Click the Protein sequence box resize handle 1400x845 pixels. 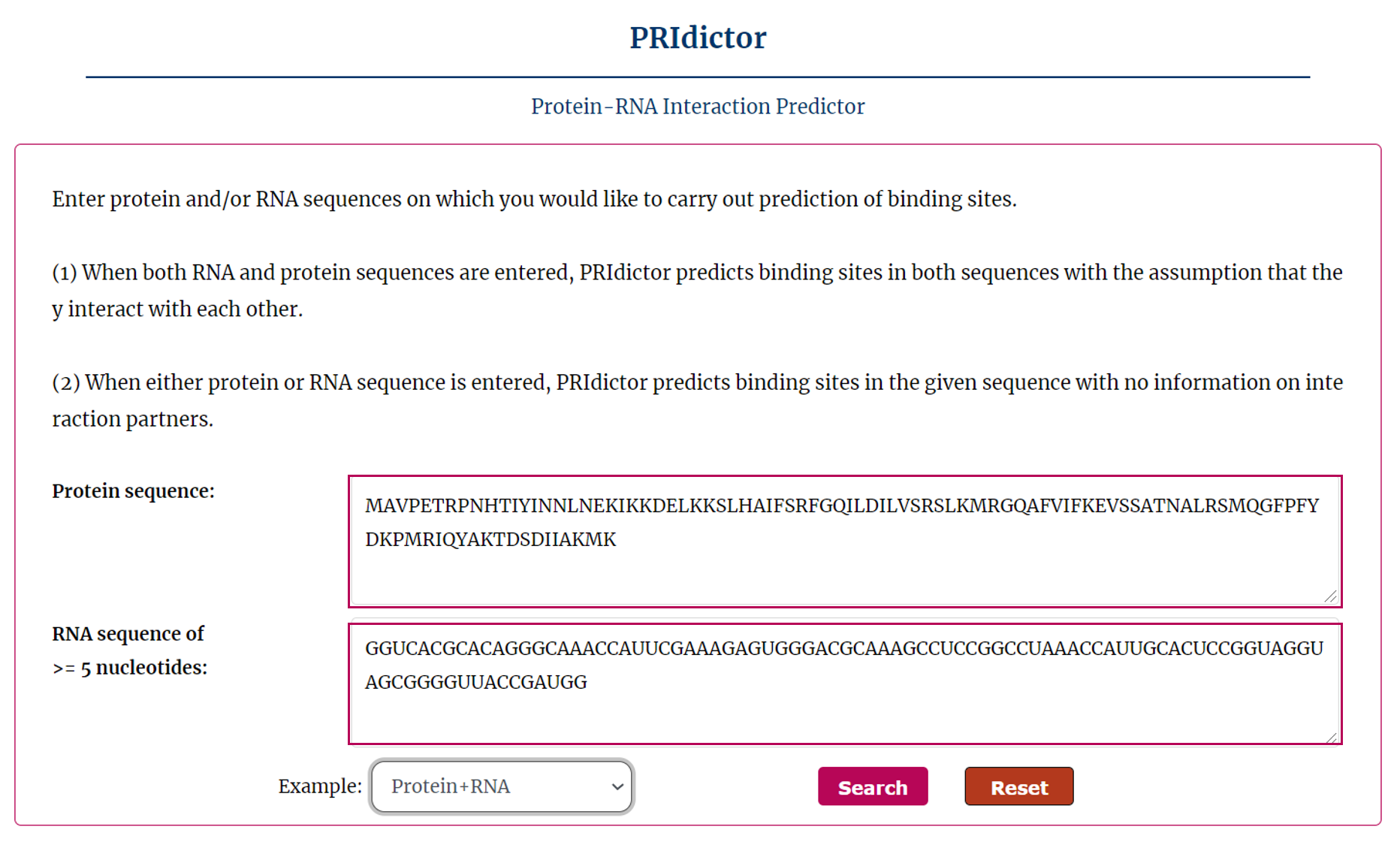coord(1331,596)
